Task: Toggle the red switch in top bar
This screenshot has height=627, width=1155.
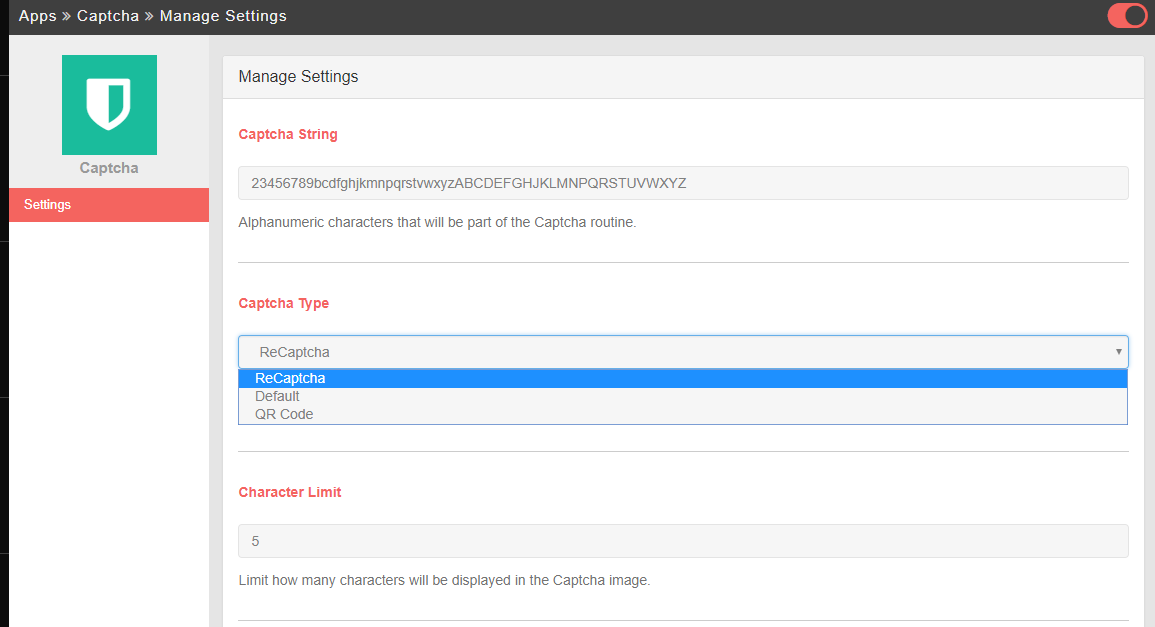Action: (1126, 16)
